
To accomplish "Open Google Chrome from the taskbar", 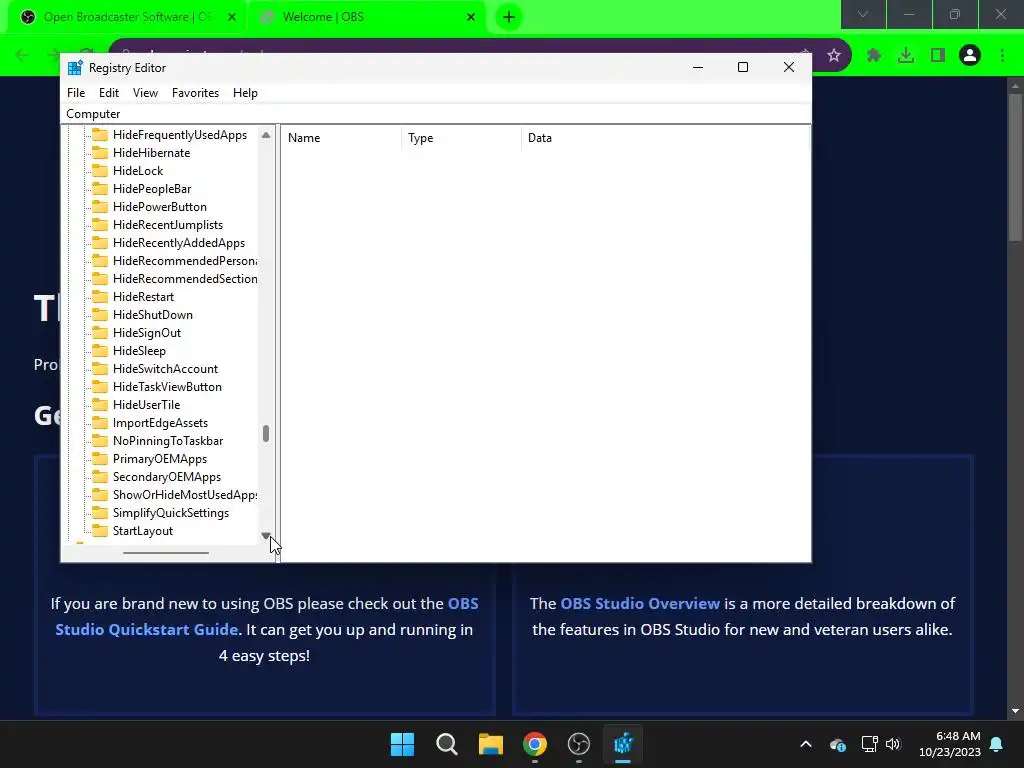I will point(535,744).
